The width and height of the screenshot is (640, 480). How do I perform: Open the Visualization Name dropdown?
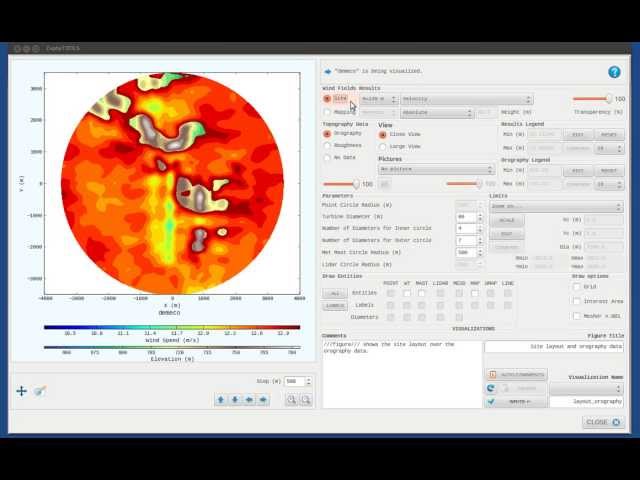586,388
